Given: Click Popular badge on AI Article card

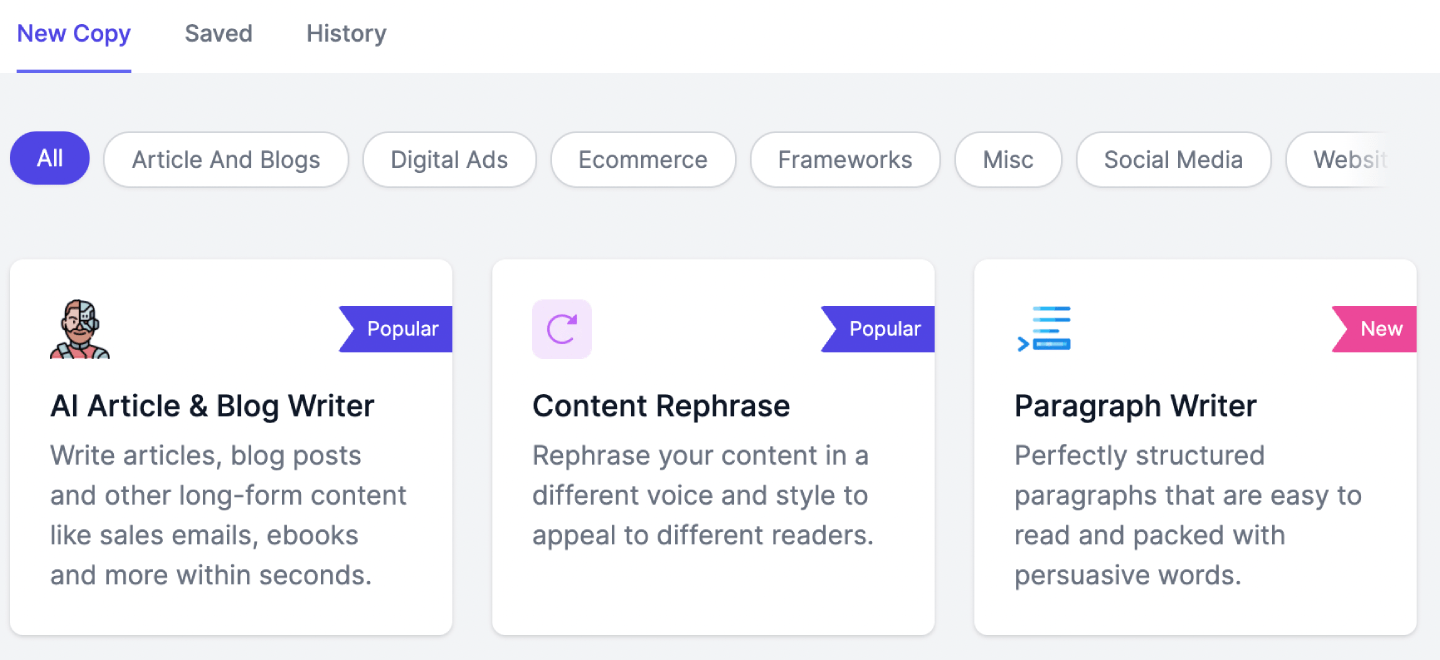Looking at the screenshot, I should coord(400,329).
